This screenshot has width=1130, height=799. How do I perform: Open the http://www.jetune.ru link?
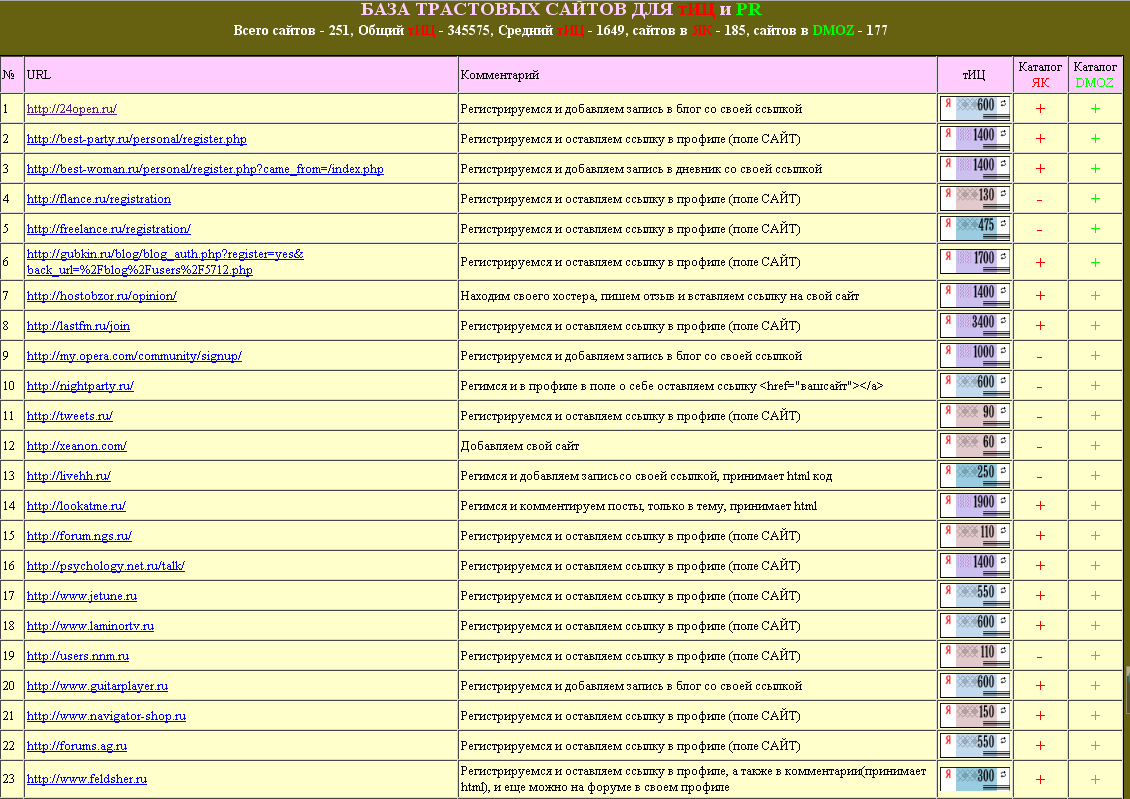coord(81,597)
